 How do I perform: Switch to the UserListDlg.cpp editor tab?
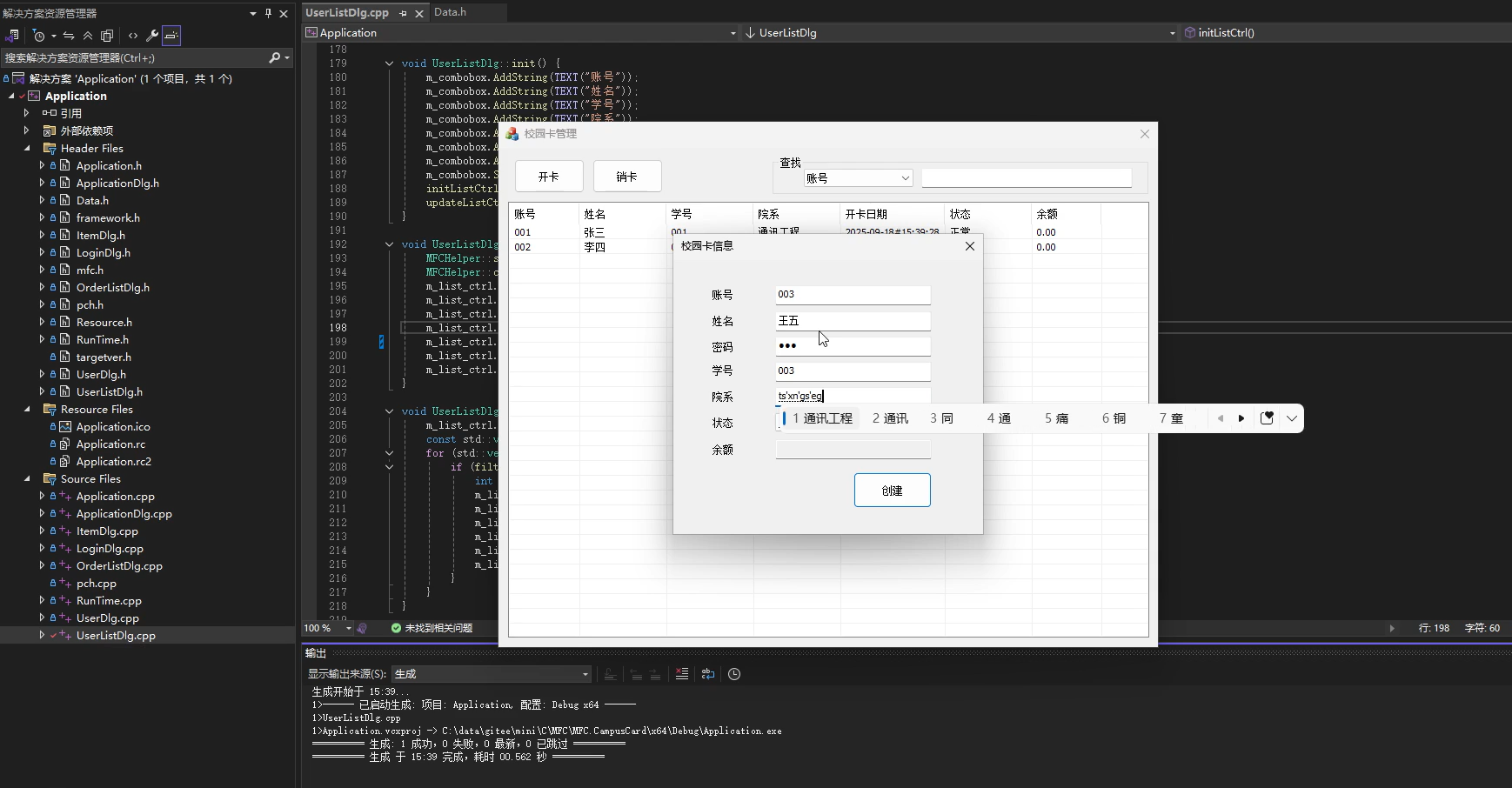coord(347,12)
